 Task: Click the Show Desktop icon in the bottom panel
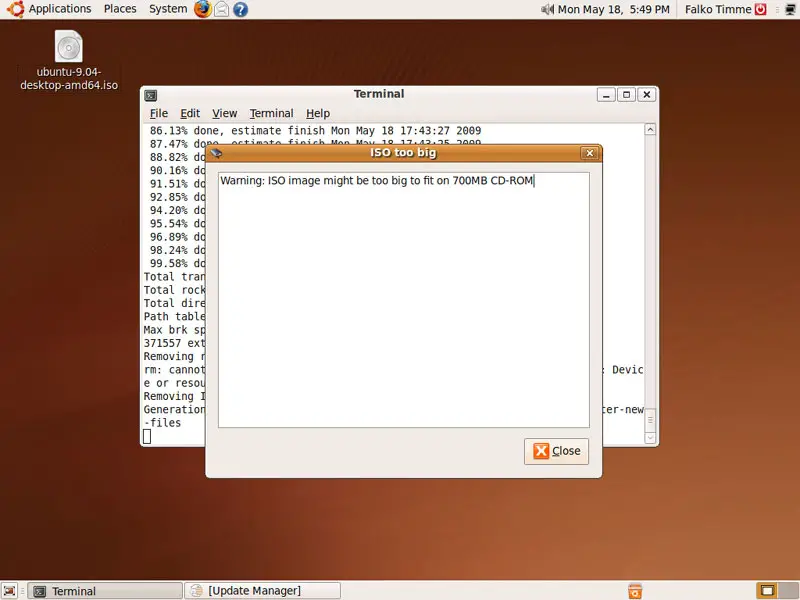[x=10, y=591]
